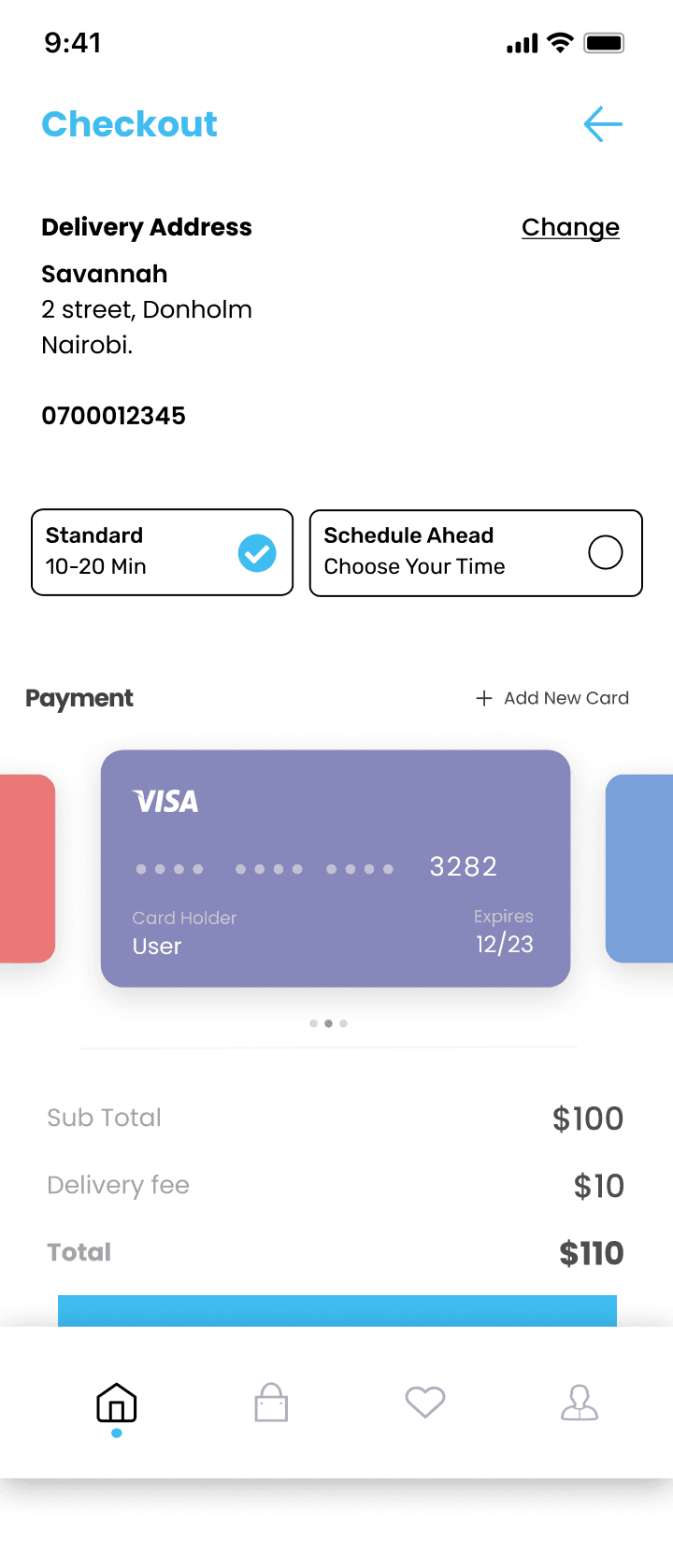Viewport: 673px width, 1568px height.
Task: Select the Standard 10-20 Min delivery option
Action: (x=163, y=552)
